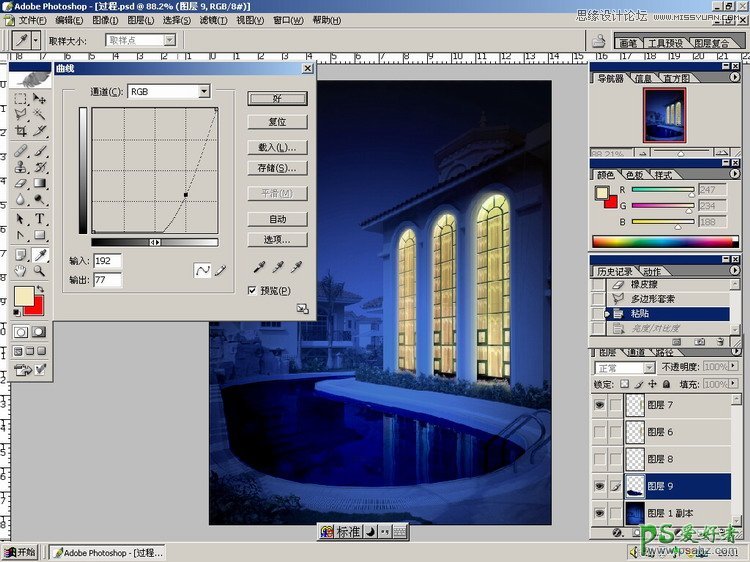Hide 图层 7 using its eye icon
The image size is (750, 562).
[x=599, y=405]
